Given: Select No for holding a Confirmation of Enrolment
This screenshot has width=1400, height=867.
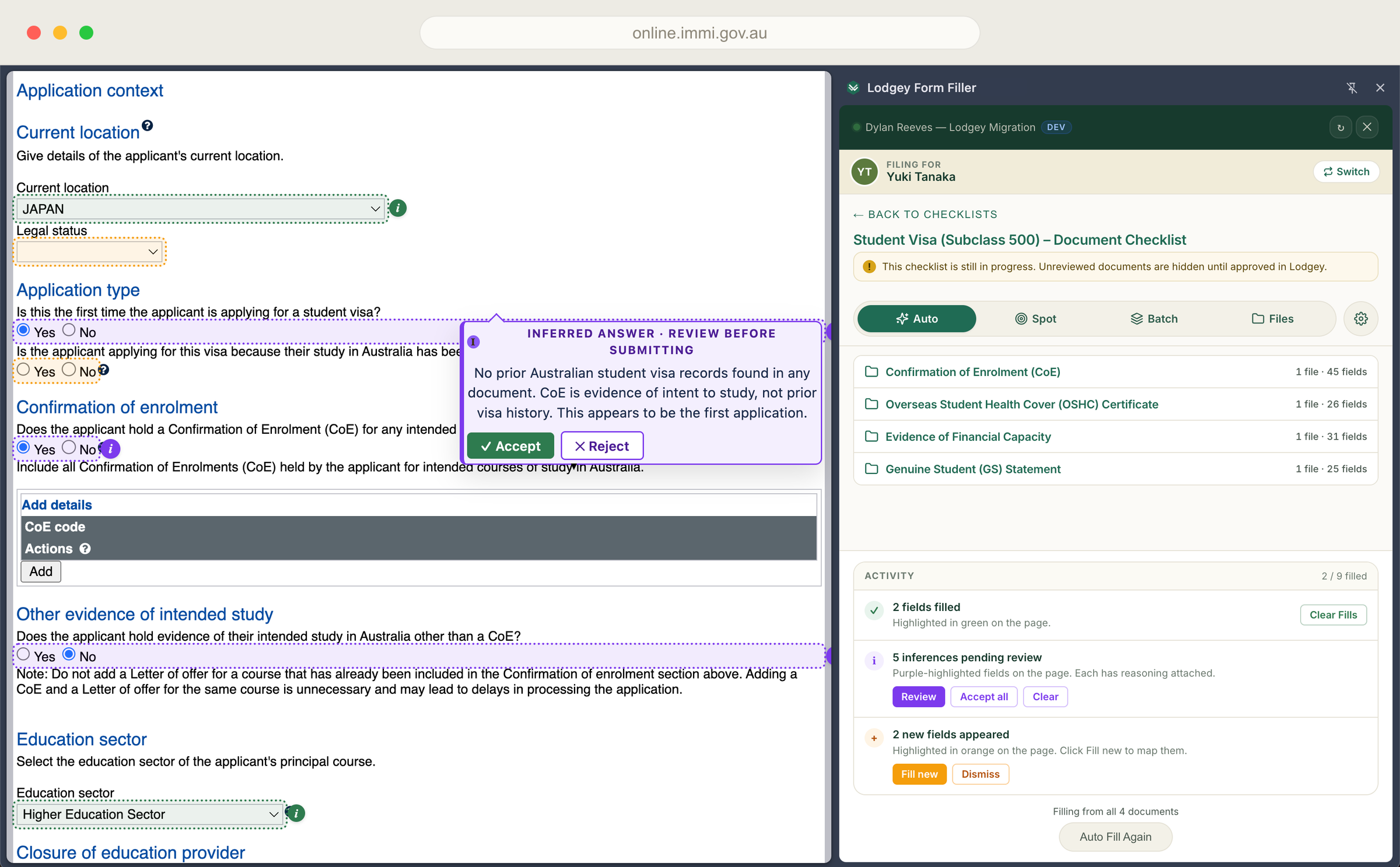Looking at the screenshot, I should click(69, 447).
